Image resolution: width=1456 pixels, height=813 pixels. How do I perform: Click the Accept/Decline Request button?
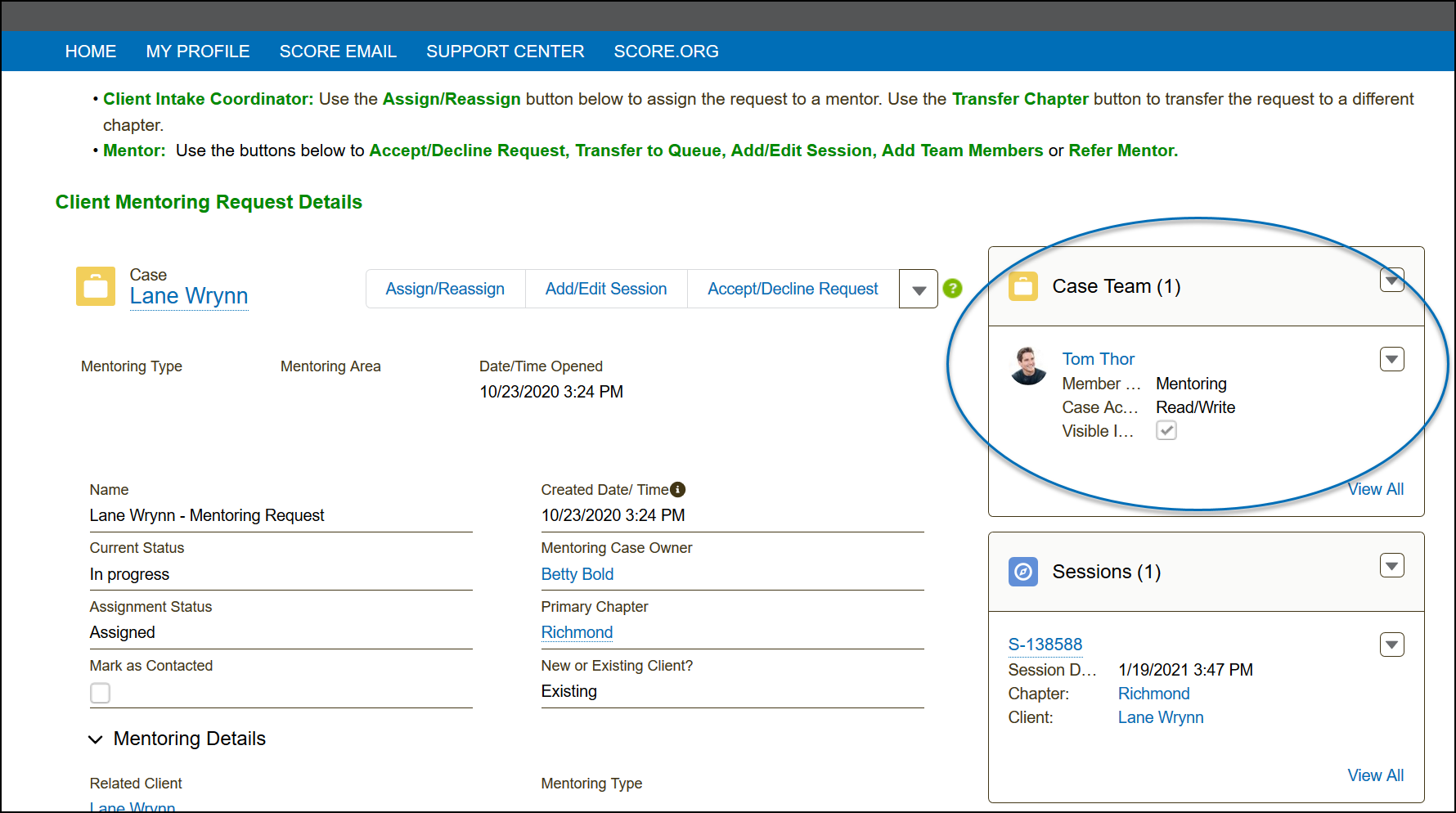(x=793, y=289)
